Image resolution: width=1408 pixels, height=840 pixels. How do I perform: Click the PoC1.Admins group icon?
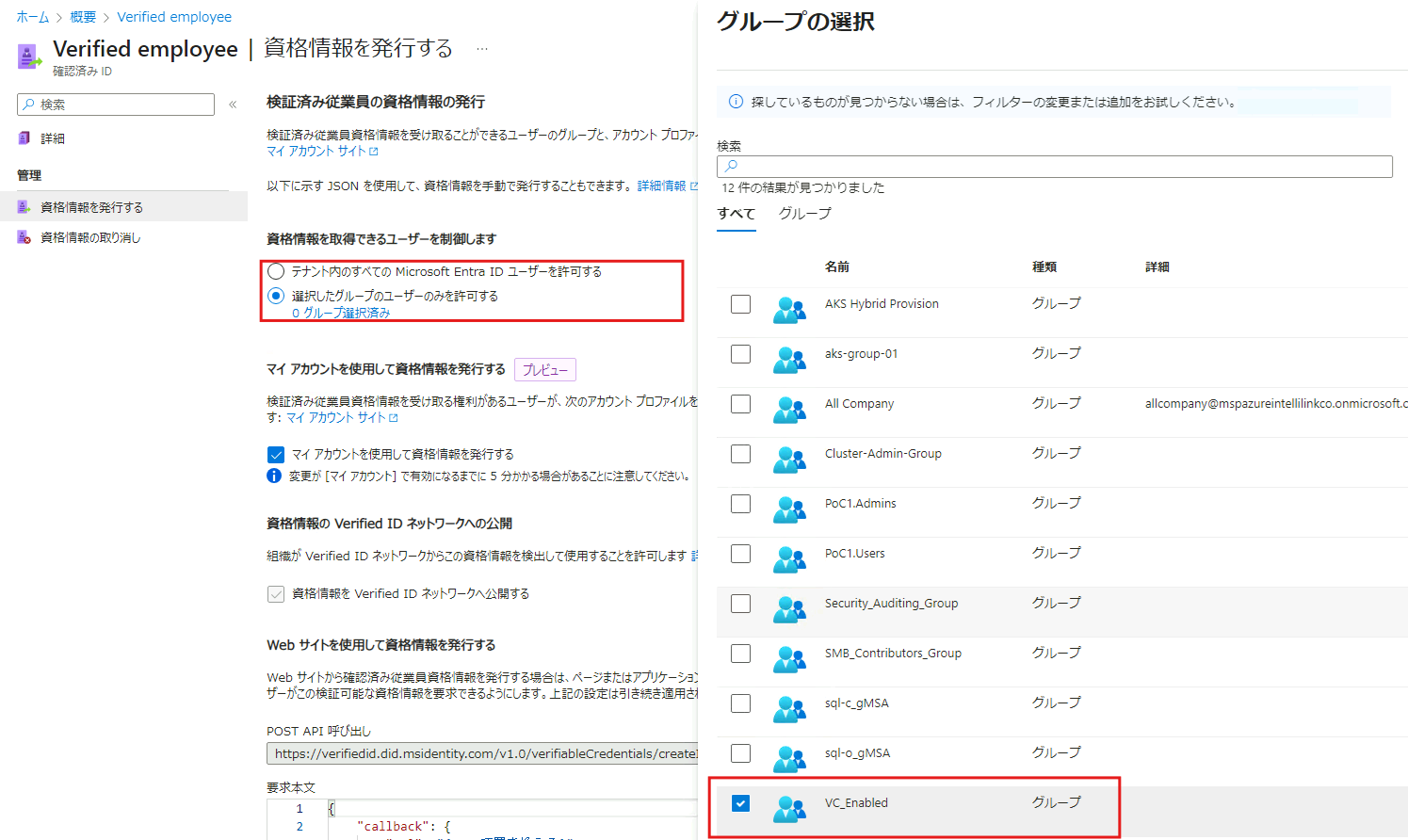[789, 509]
